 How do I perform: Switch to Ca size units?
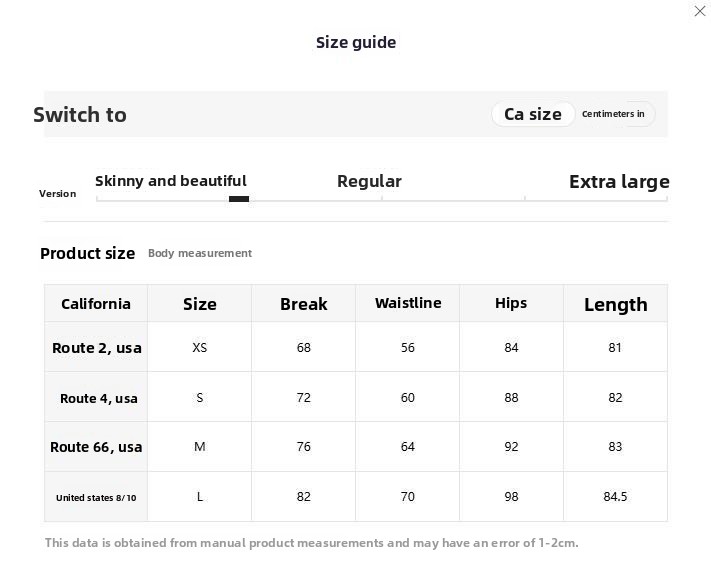coord(533,114)
